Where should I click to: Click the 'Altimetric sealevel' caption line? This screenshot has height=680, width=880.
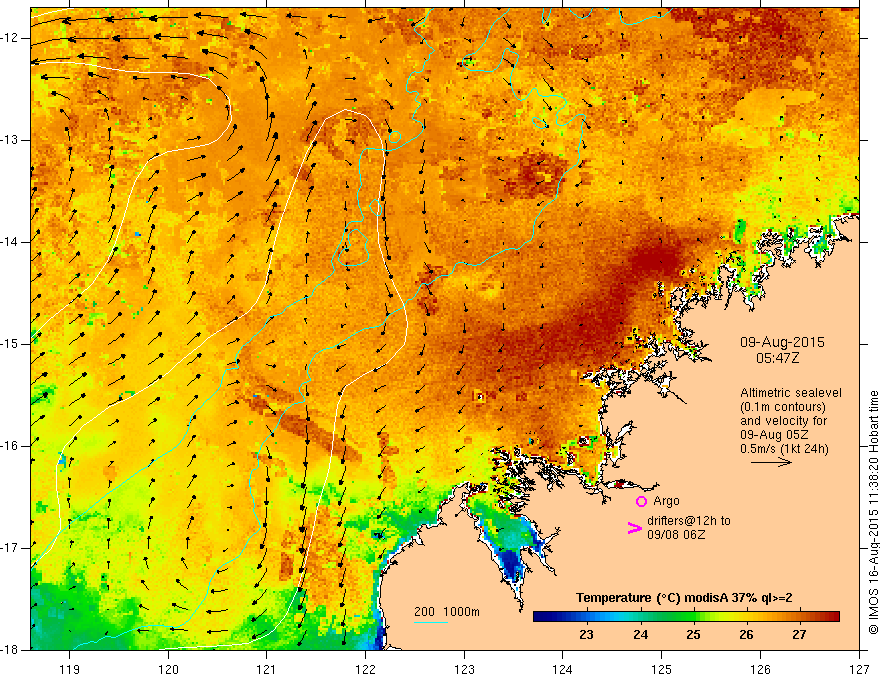[x=791, y=393]
